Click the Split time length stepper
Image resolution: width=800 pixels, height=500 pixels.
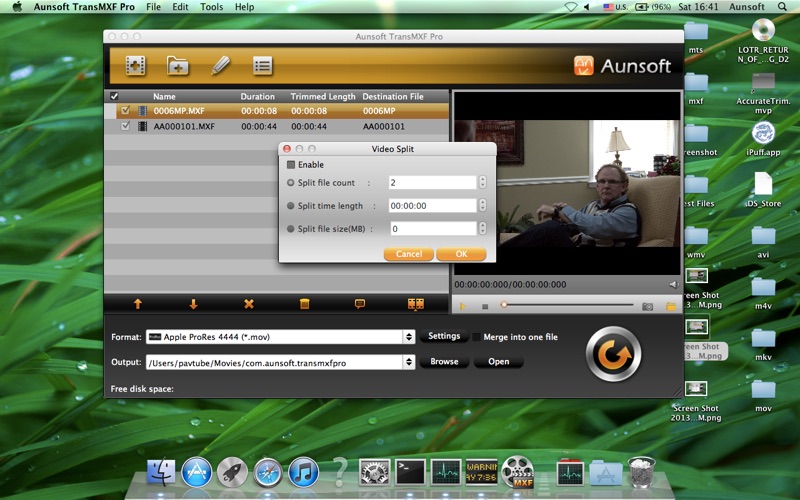point(482,205)
